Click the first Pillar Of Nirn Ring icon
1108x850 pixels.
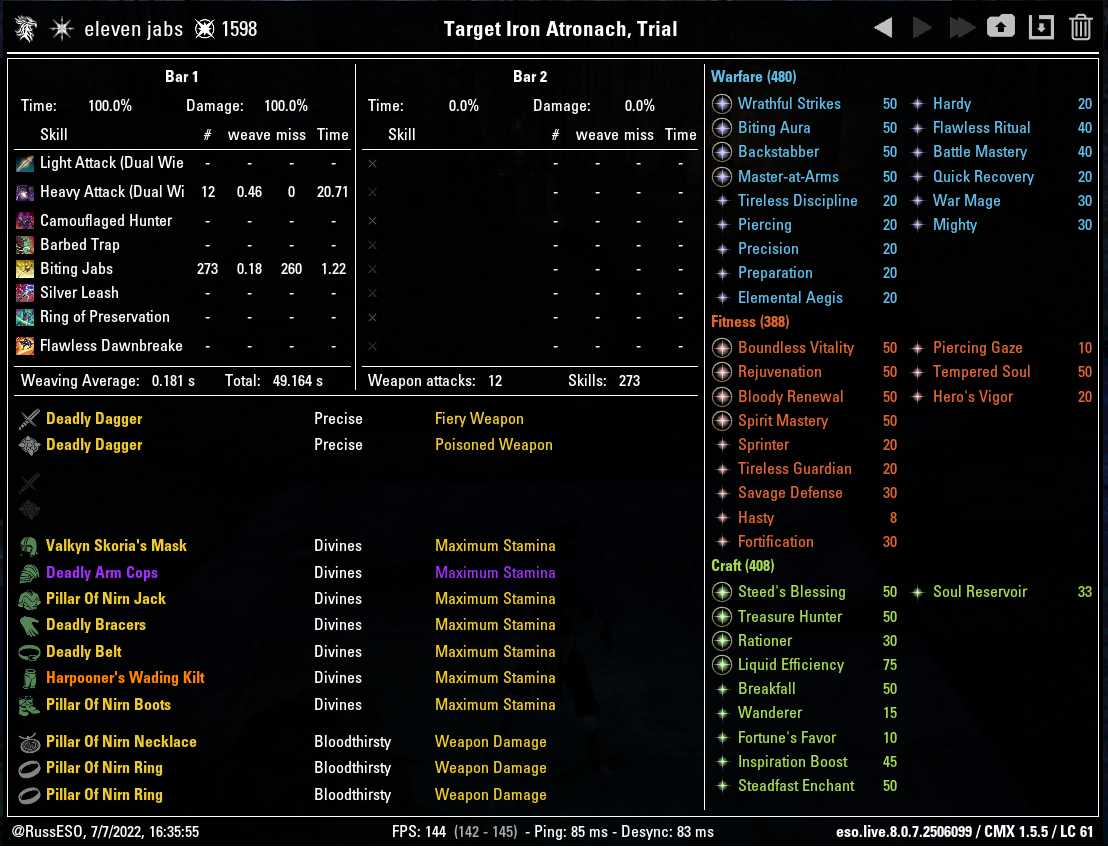pos(29,768)
